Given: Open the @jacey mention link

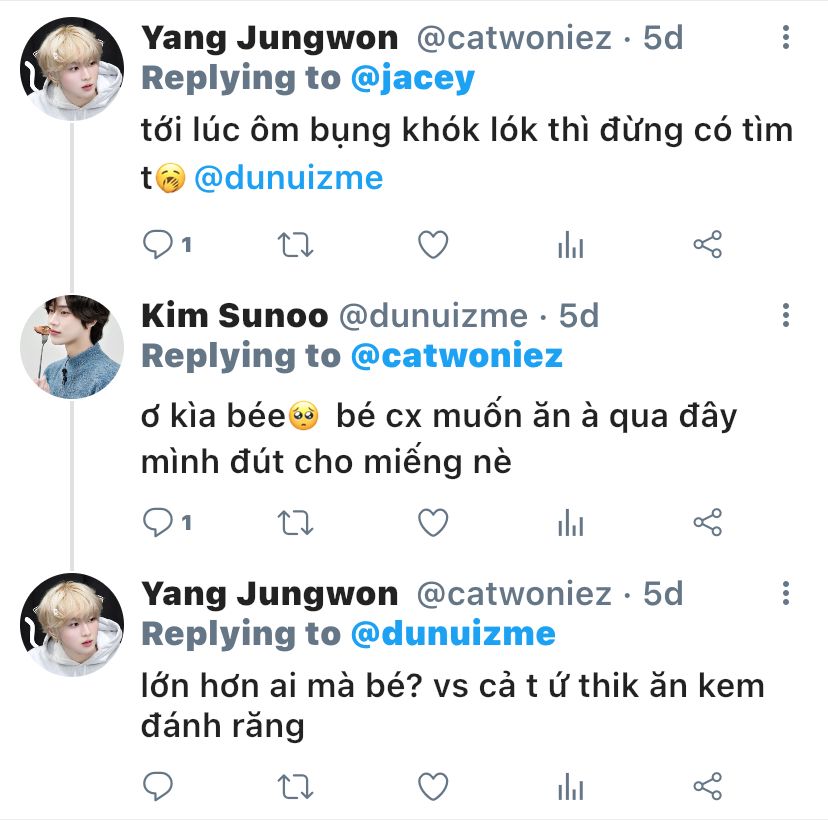Looking at the screenshot, I should 412,78.
